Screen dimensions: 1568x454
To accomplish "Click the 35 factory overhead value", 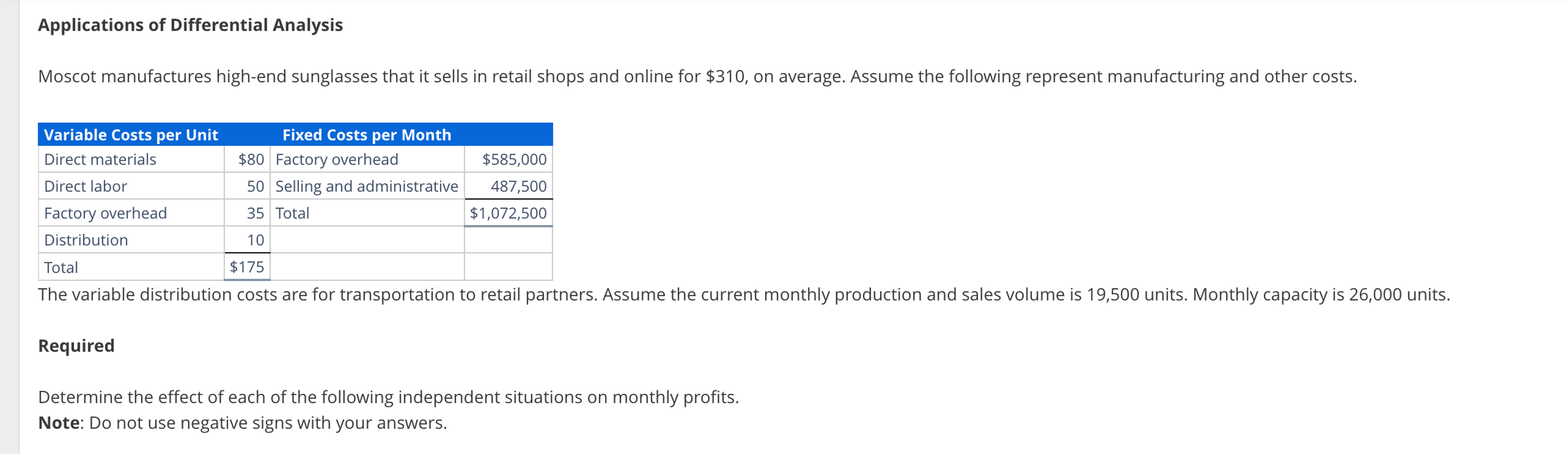I will (x=255, y=213).
